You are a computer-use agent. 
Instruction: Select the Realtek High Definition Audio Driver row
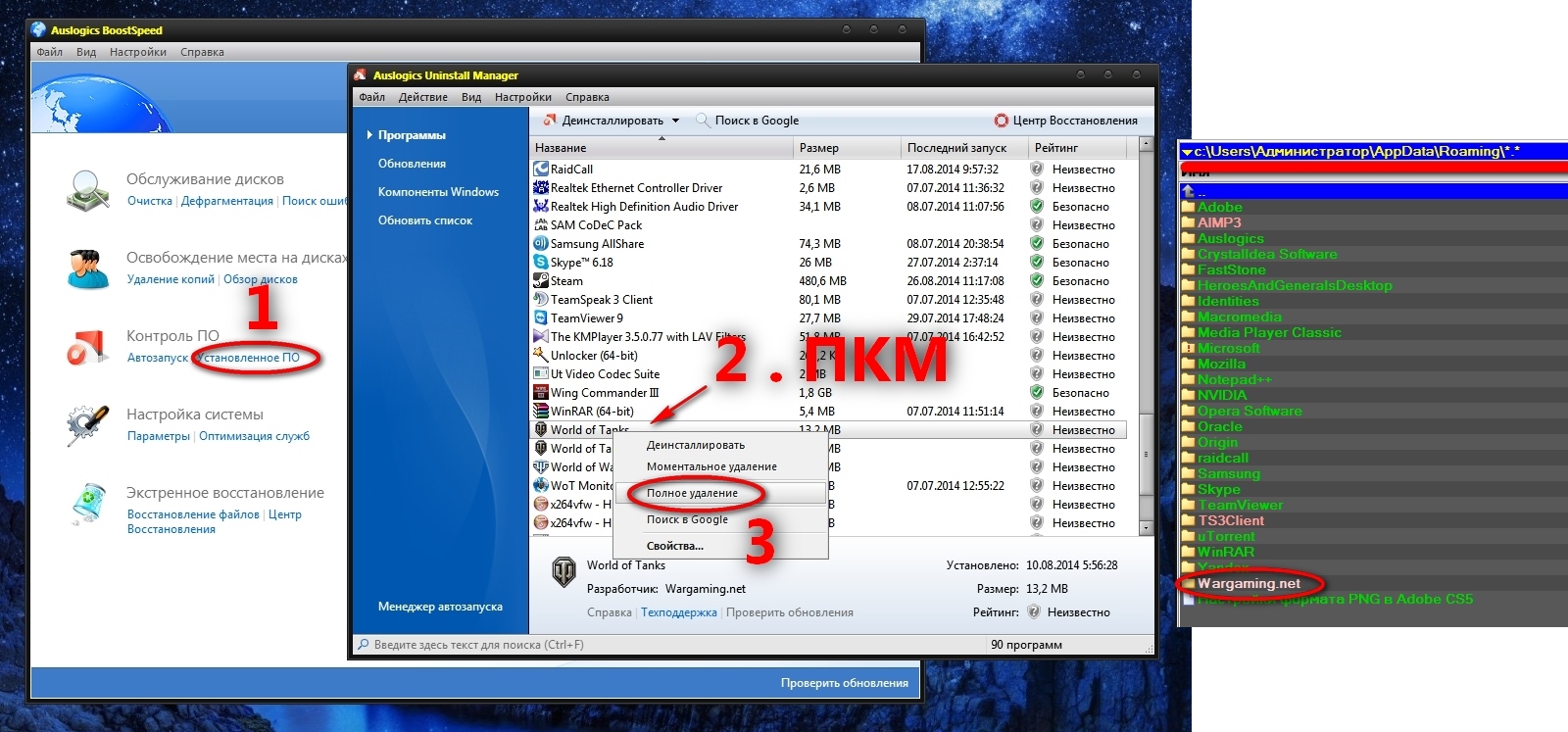[829, 207]
